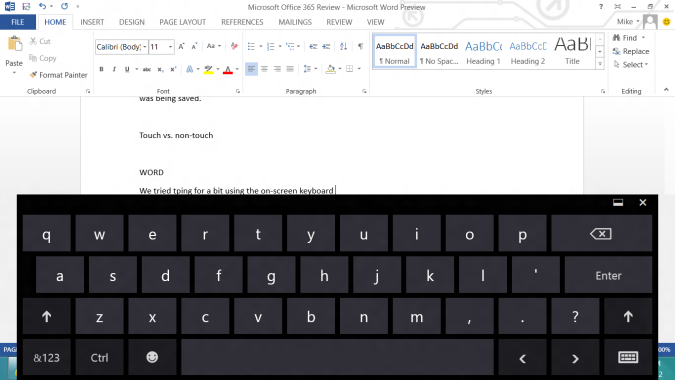Switch to the PAGE LAYOUT tab

tap(183, 22)
